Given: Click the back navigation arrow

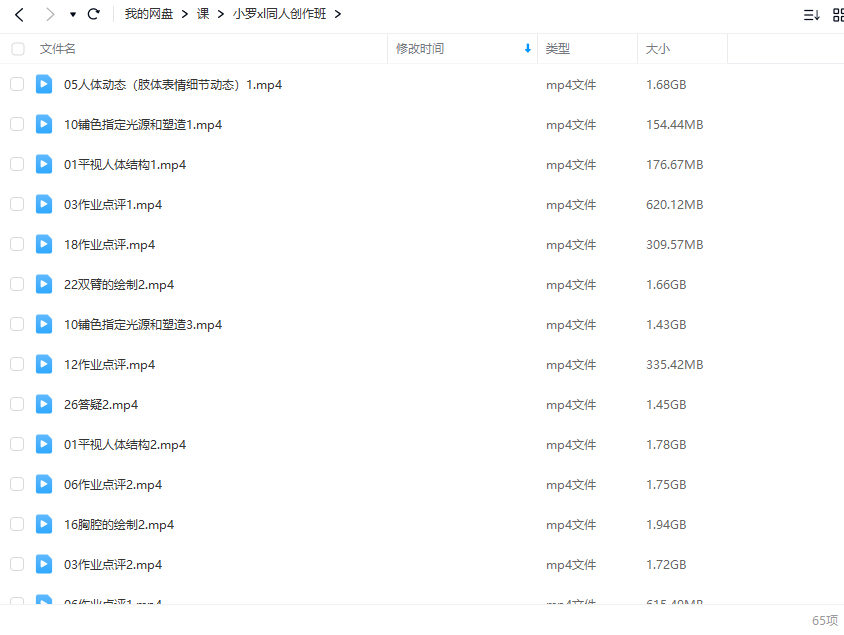Looking at the screenshot, I should [19, 15].
